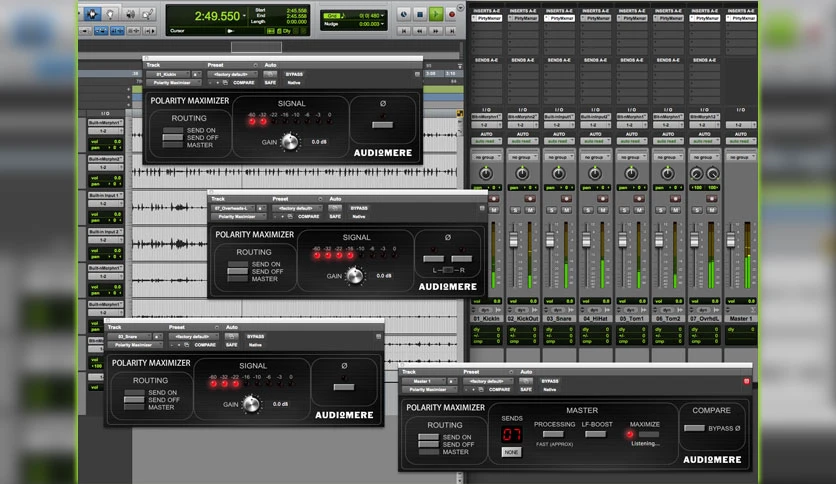Toggle the polarity Ø button in 01_KickIn plug-in
The width and height of the screenshot is (836, 484).
click(x=382, y=125)
